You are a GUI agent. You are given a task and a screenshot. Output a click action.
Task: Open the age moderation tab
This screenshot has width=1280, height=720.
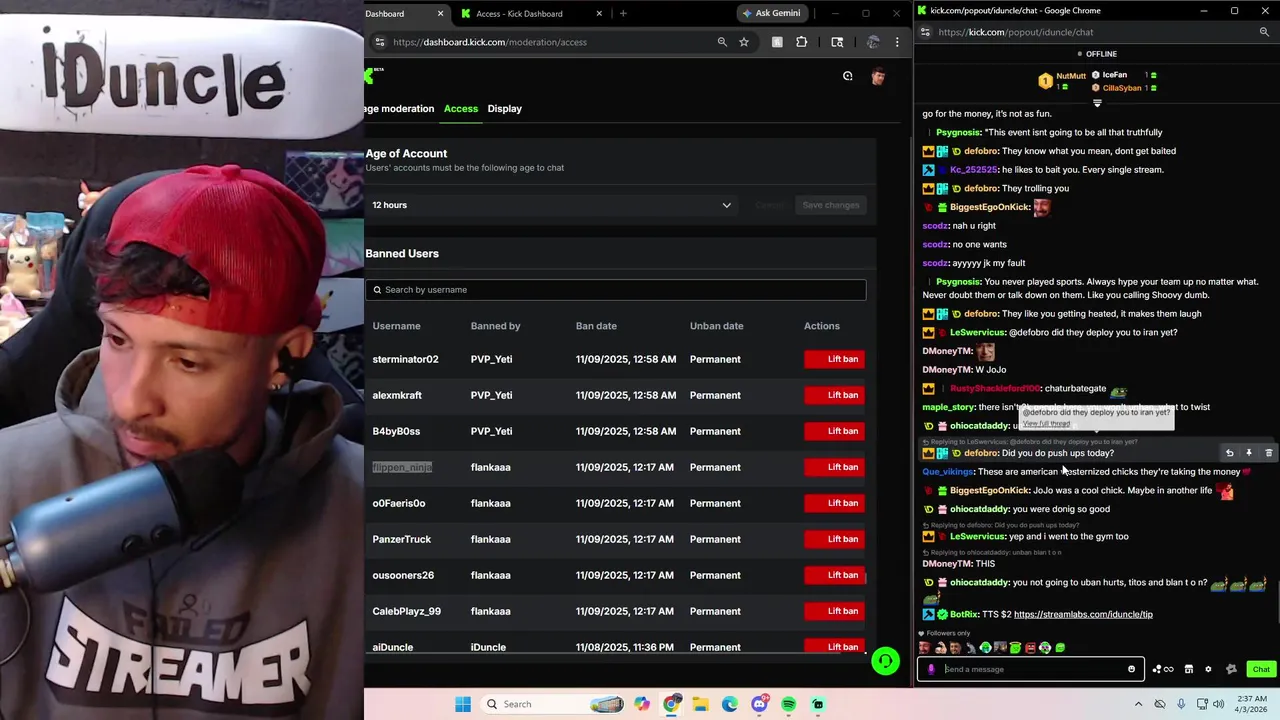[x=399, y=108]
